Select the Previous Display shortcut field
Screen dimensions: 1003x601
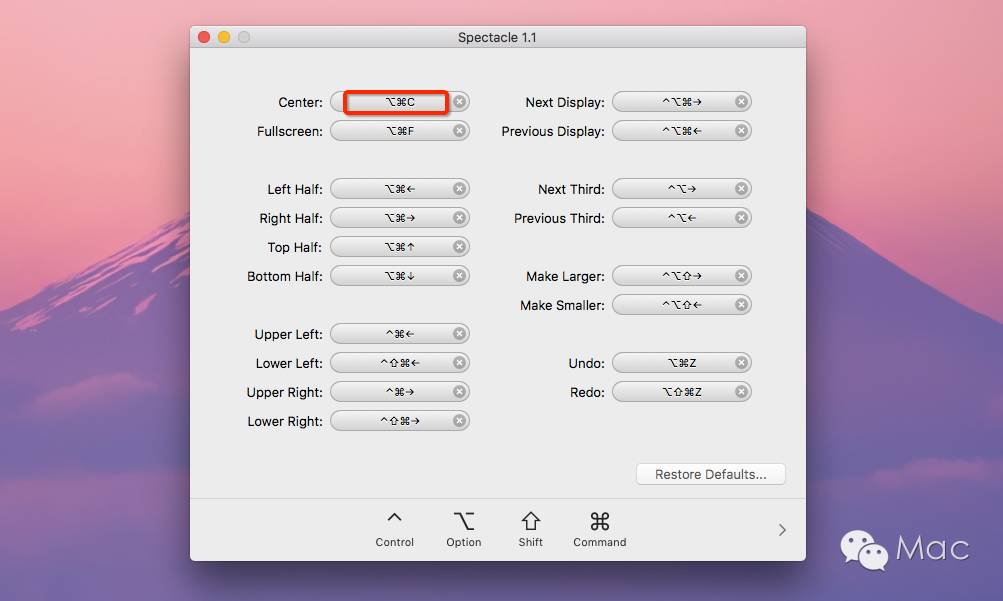(x=682, y=130)
